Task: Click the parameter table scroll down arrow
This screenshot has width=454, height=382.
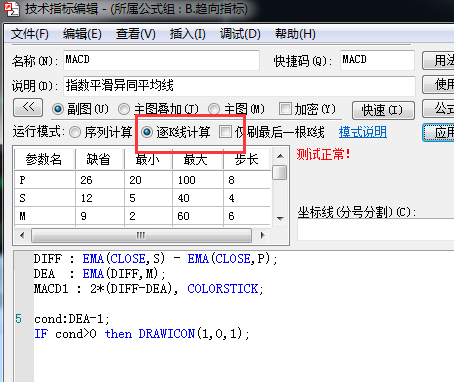Action: (x=280, y=219)
